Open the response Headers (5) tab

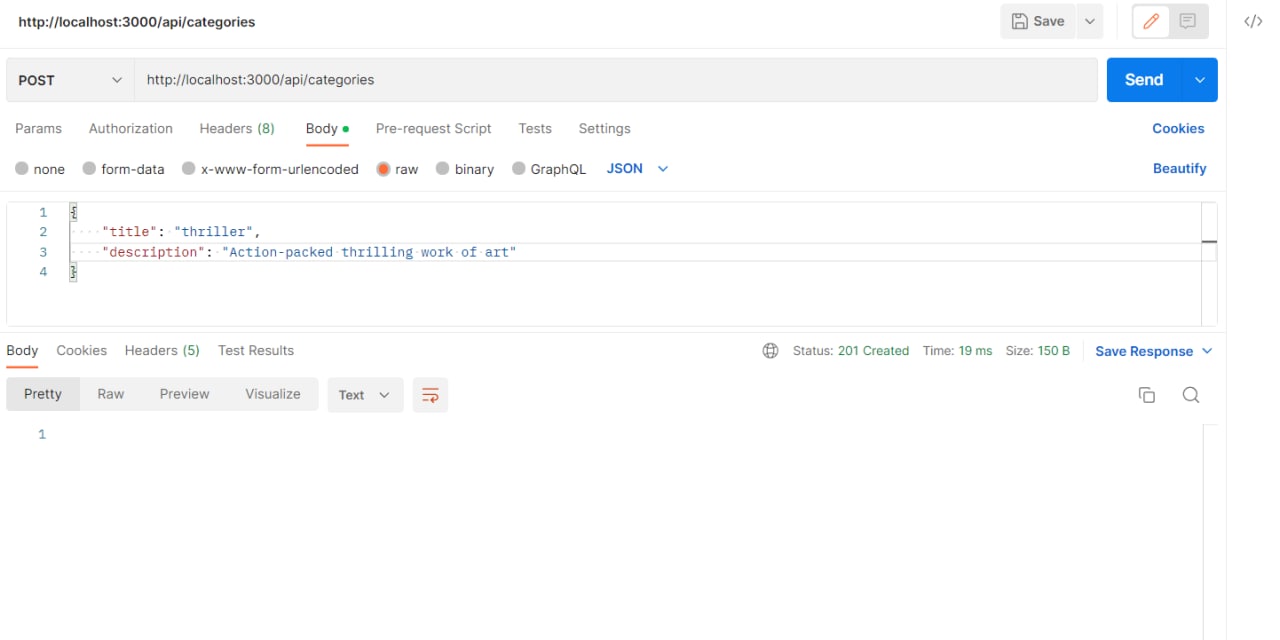point(162,351)
